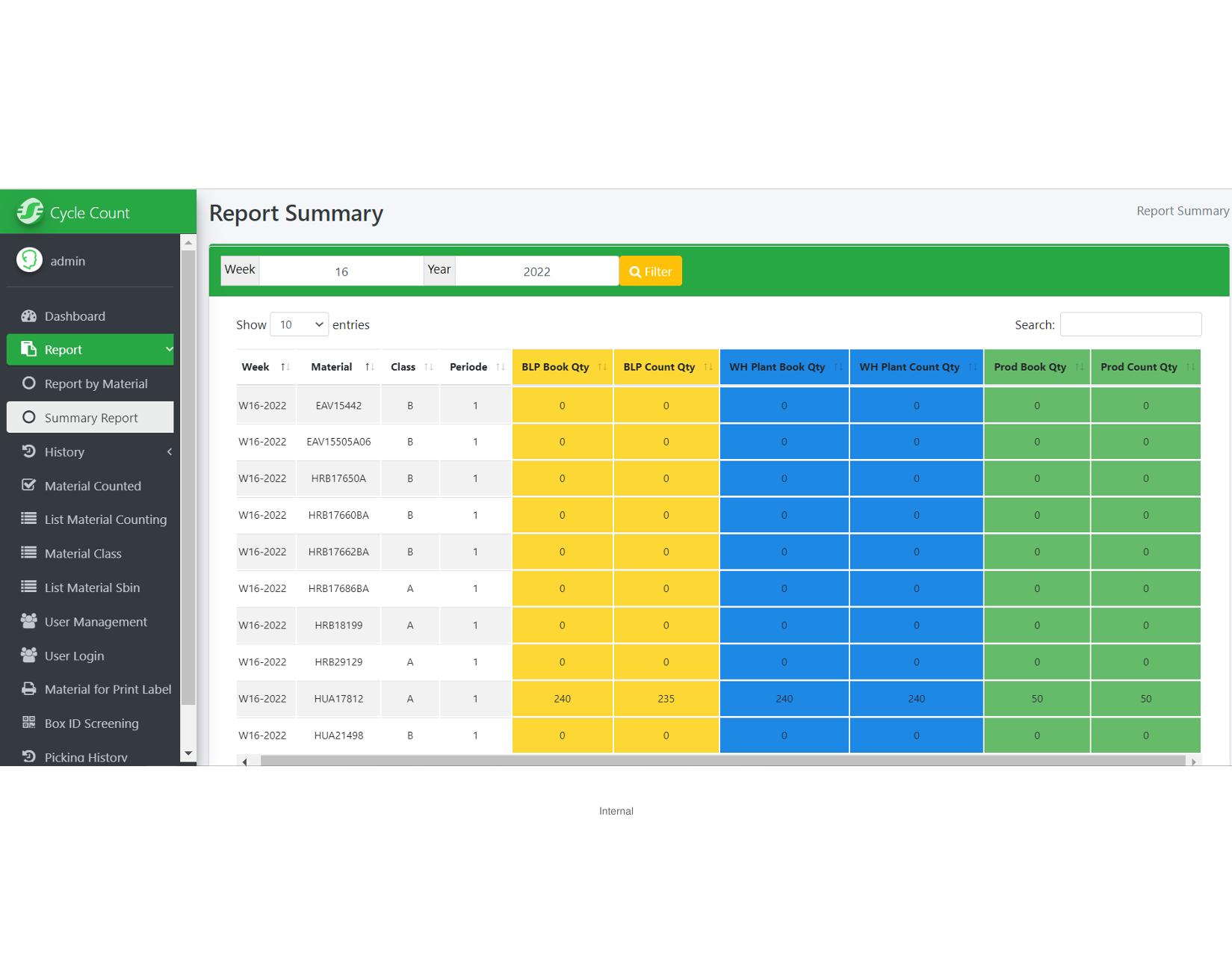Click the Search input field
Image resolution: width=1232 pixels, height=953 pixels.
point(1130,324)
